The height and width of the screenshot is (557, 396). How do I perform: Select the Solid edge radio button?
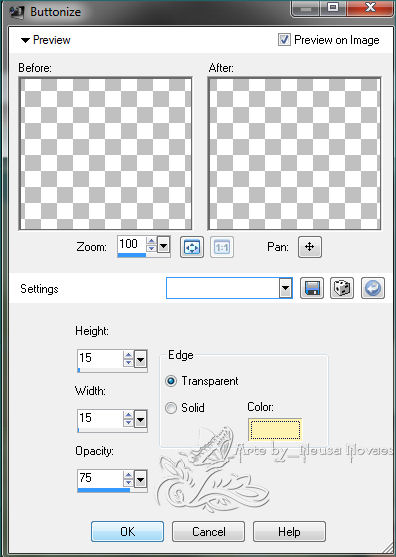pyautogui.click(x=171, y=408)
